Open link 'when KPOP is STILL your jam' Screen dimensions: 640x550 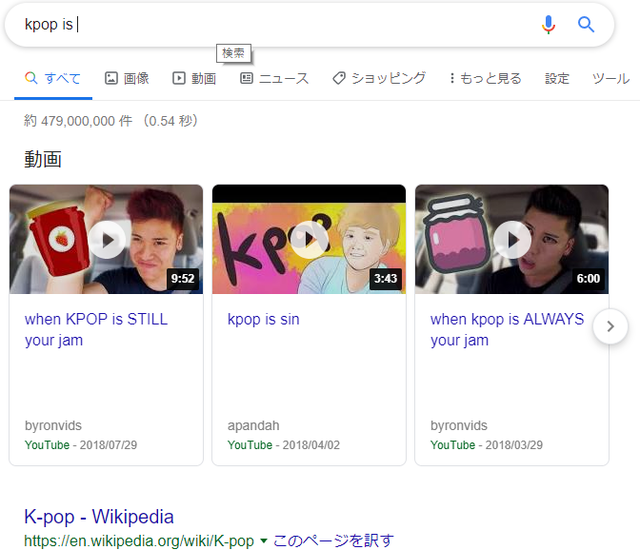(96, 329)
